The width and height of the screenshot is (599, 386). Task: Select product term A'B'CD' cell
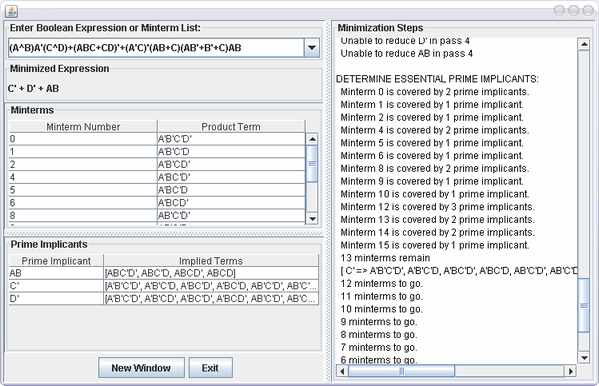(x=231, y=164)
